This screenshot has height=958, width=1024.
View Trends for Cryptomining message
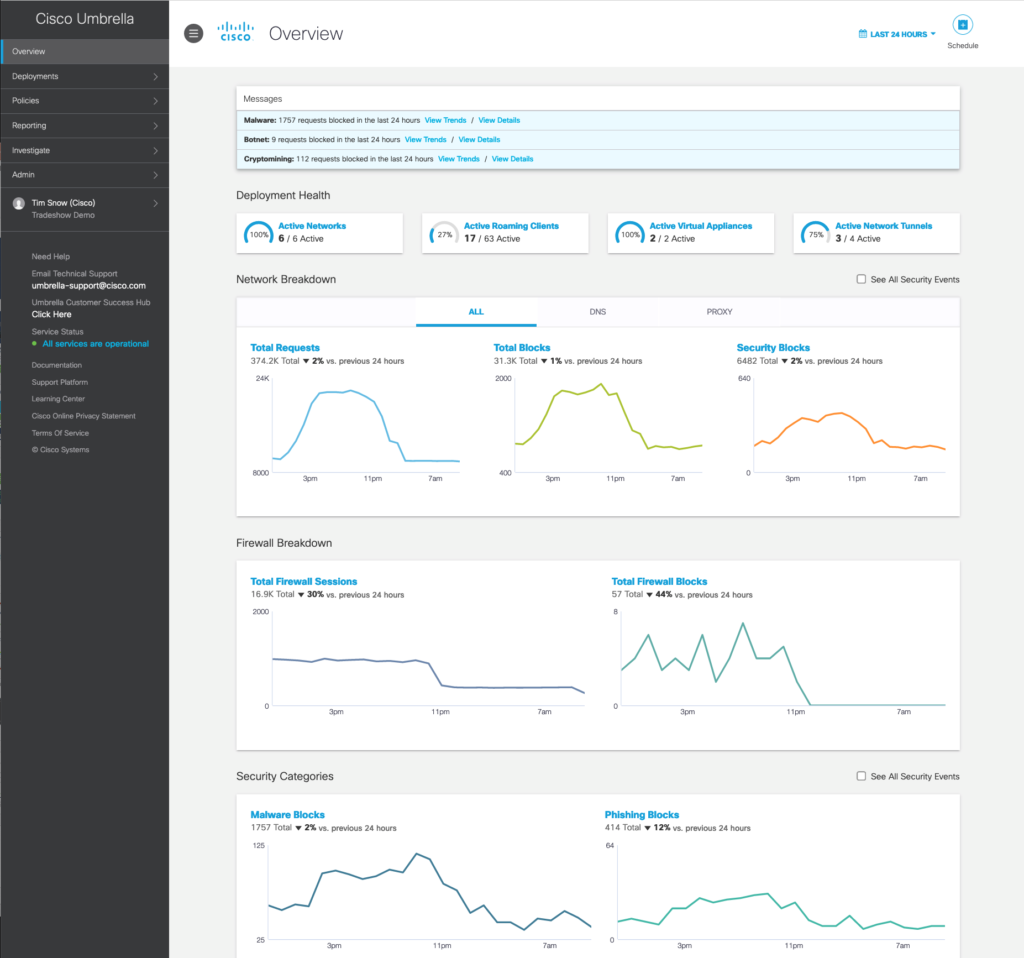(x=458, y=159)
